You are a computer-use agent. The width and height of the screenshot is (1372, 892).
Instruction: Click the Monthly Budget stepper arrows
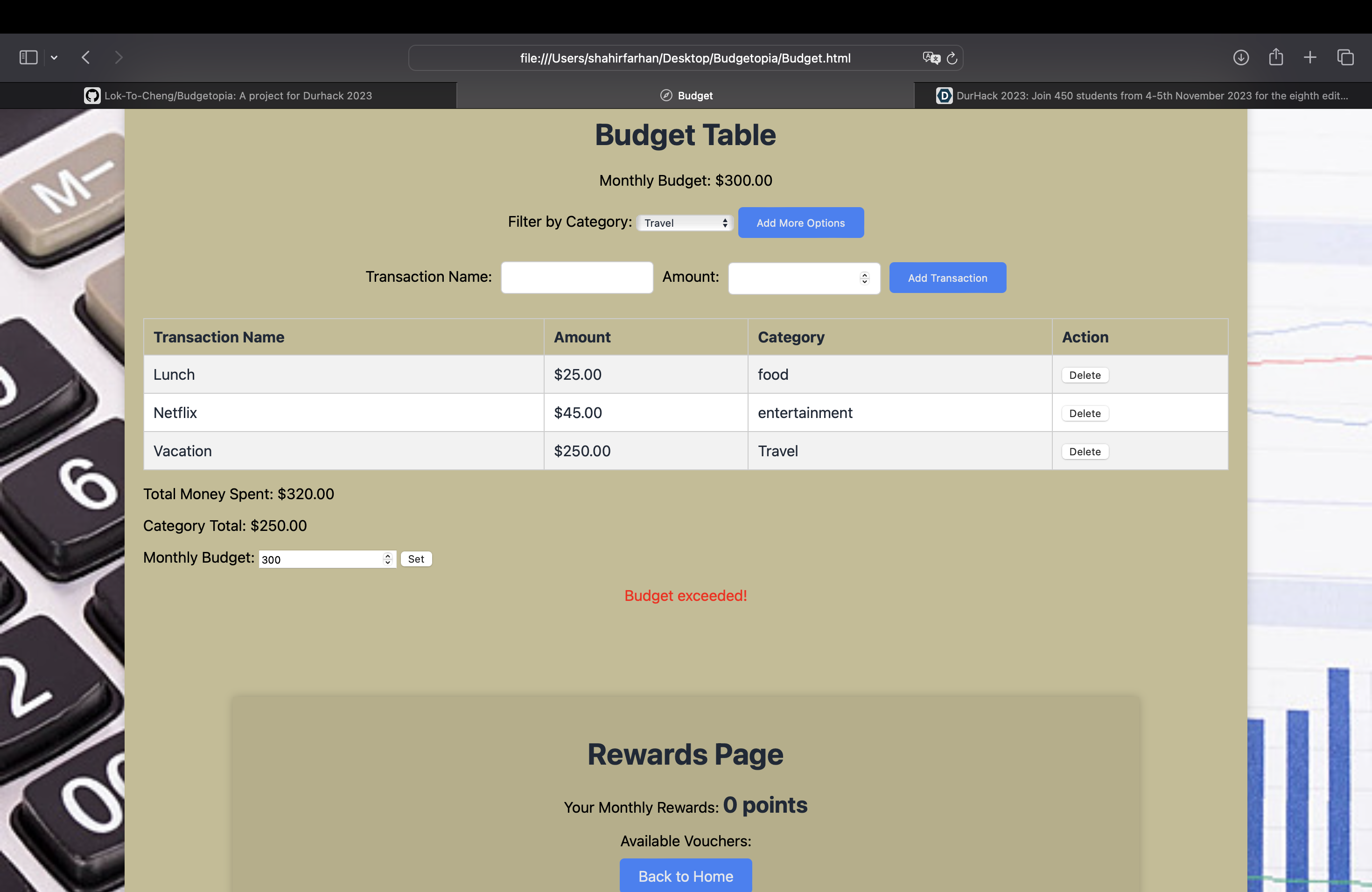click(x=387, y=559)
